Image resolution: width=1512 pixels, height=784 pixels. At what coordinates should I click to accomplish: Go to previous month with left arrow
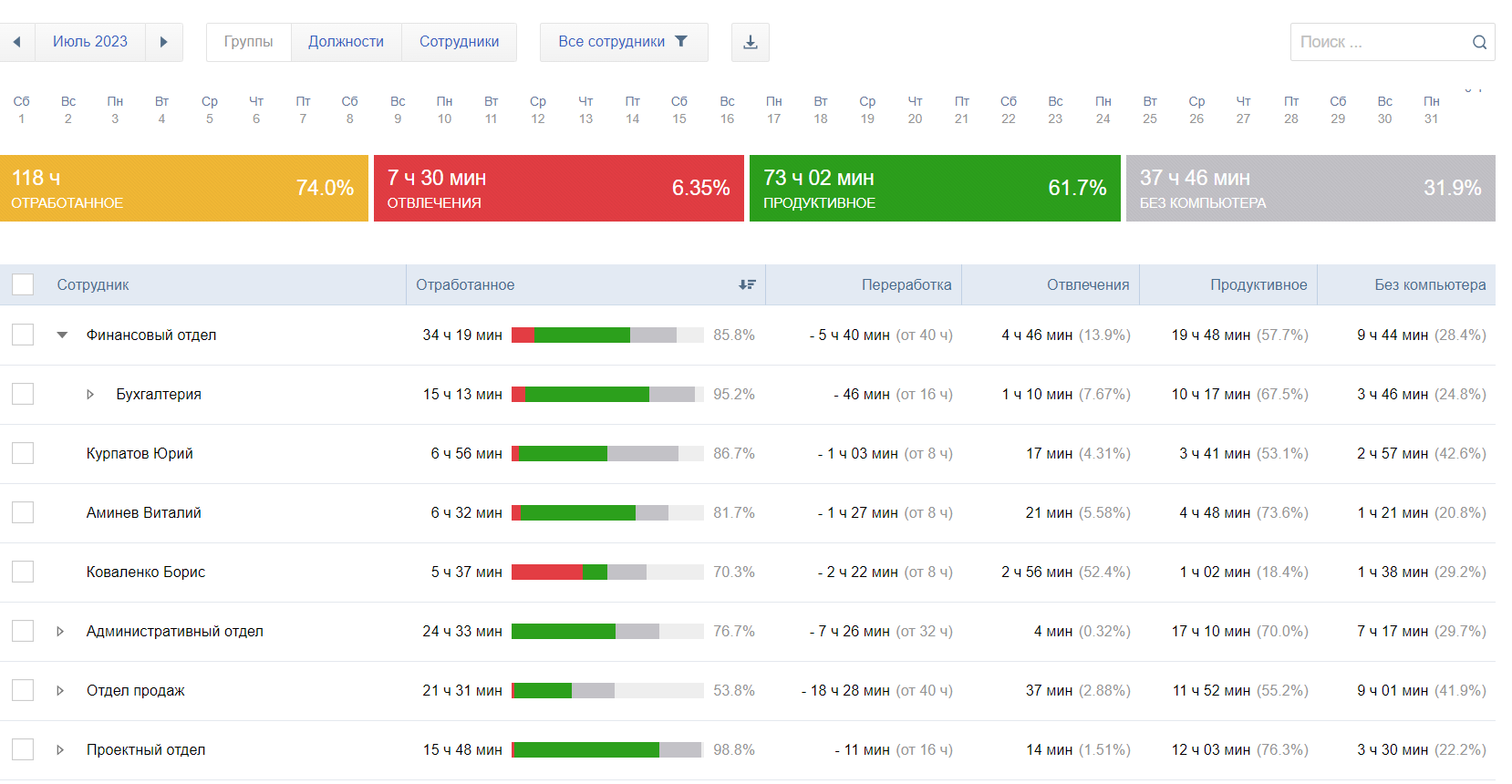pos(16,42)
